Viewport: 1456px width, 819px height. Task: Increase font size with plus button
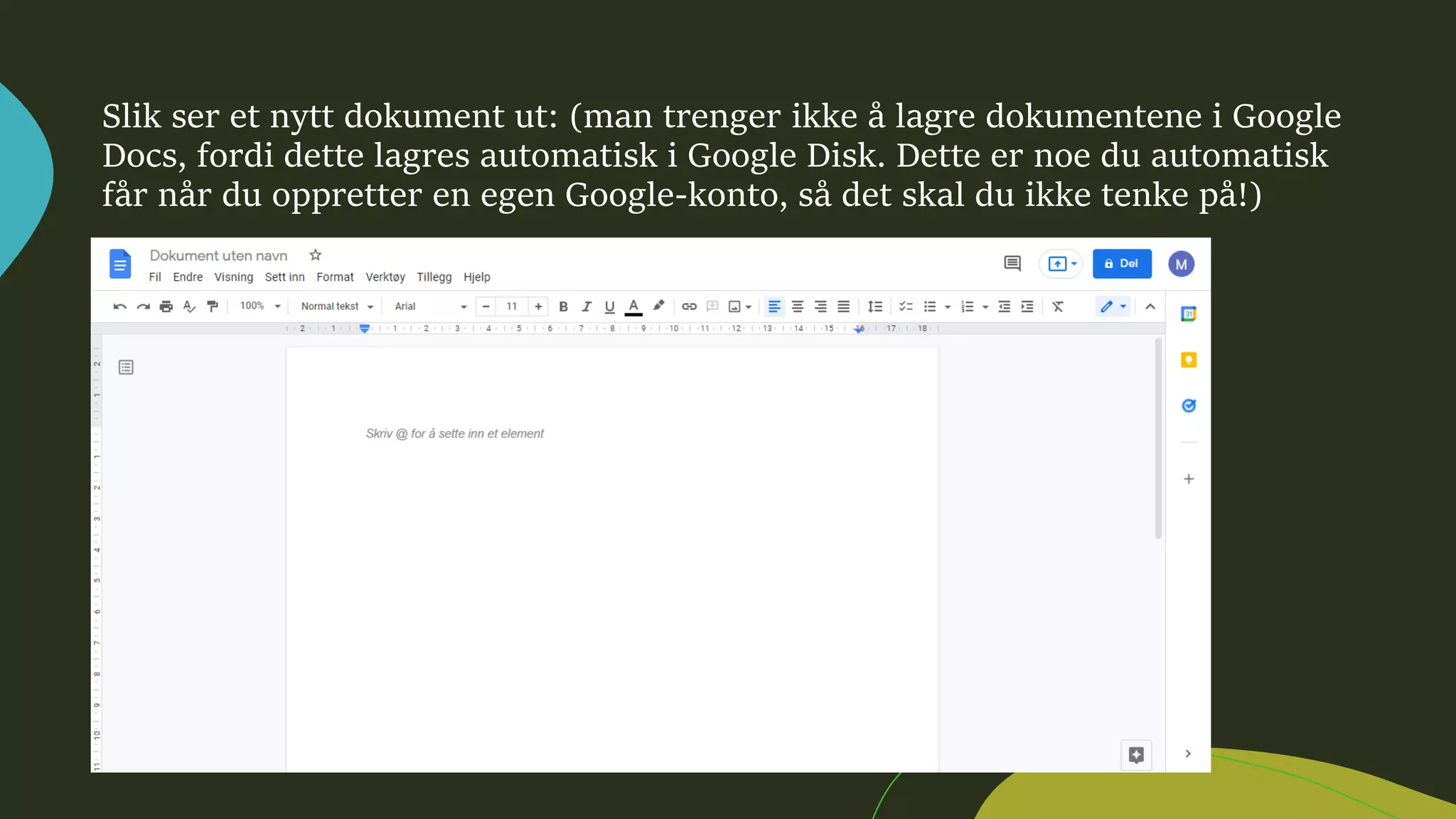pos(538,306)
